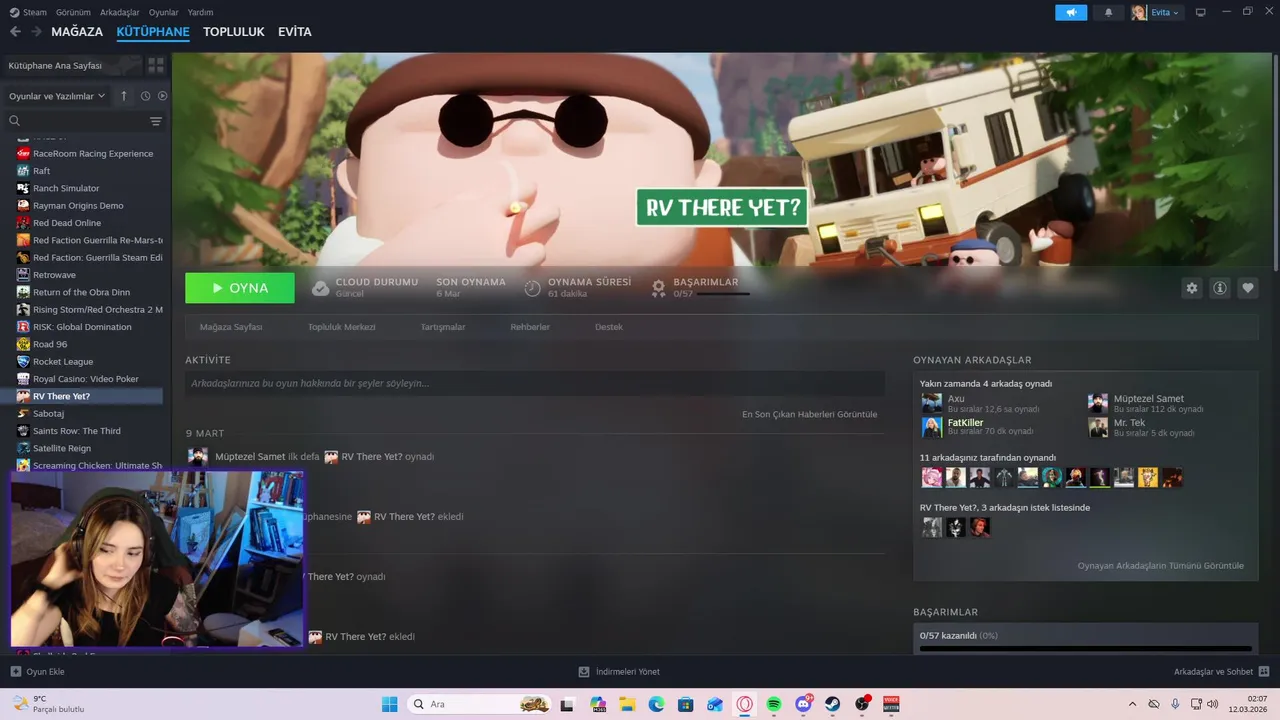Open Arkadaşlar ve Sohbet
The image size is (1280, 720).
pos(1222,672)
